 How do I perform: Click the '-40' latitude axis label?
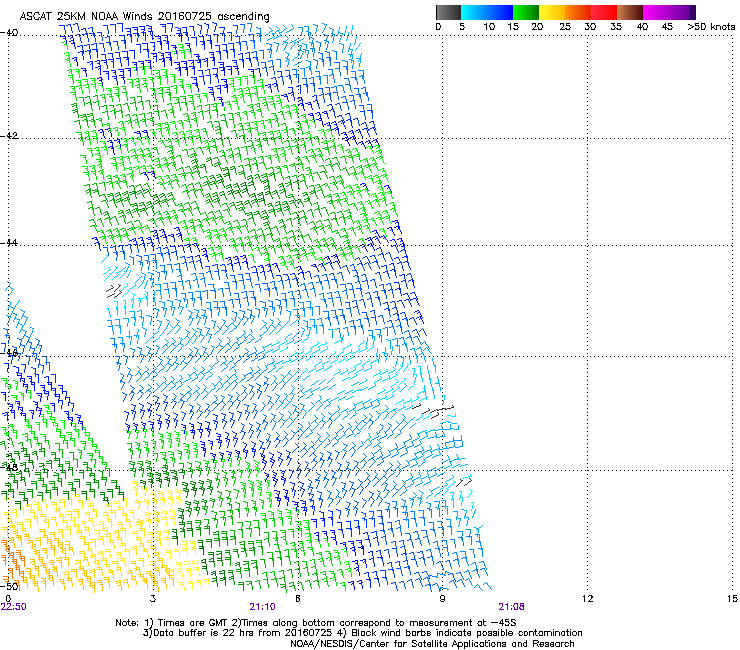pos(10,33)
